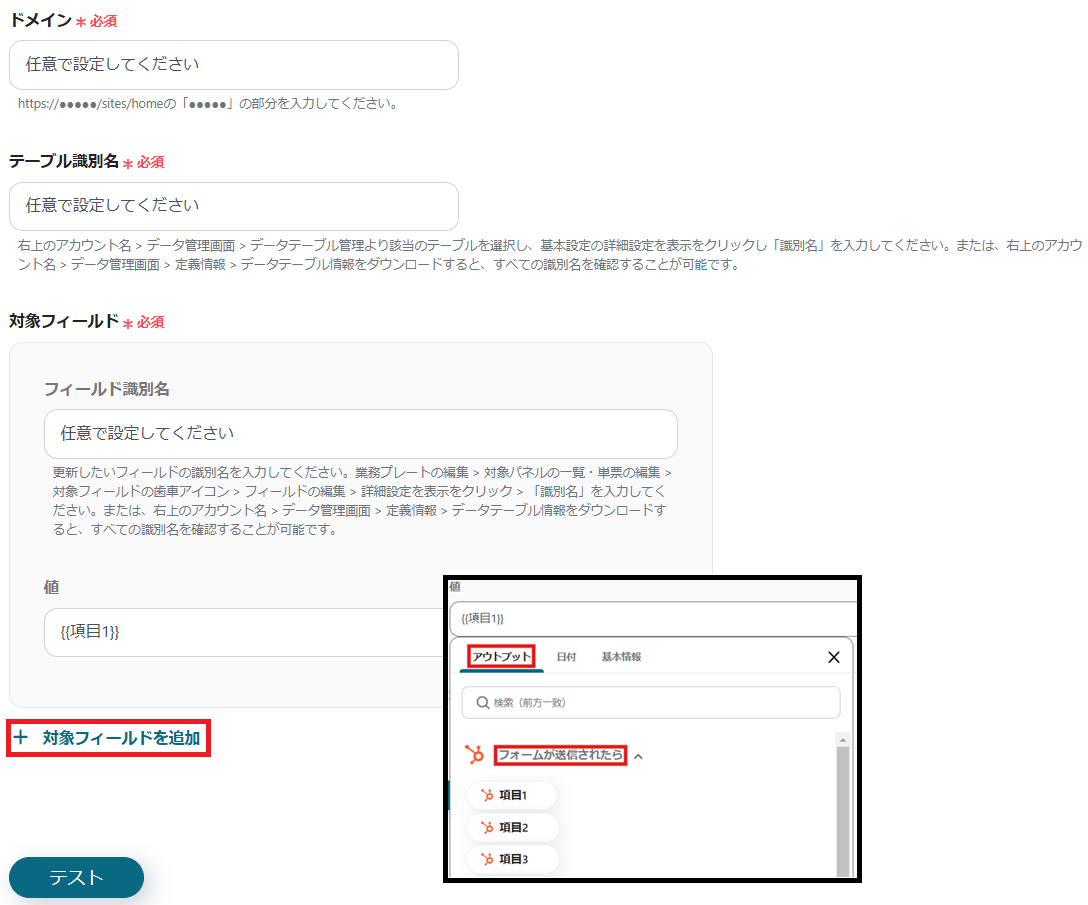The width and height of the screenshot is (1088, 905).
Task: Click the ドメイン label text
Action: tap(40, 20)
